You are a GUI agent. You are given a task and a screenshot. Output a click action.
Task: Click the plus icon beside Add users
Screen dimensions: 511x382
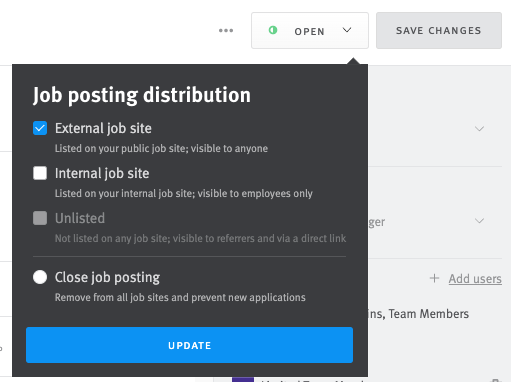tap(434, 278)
